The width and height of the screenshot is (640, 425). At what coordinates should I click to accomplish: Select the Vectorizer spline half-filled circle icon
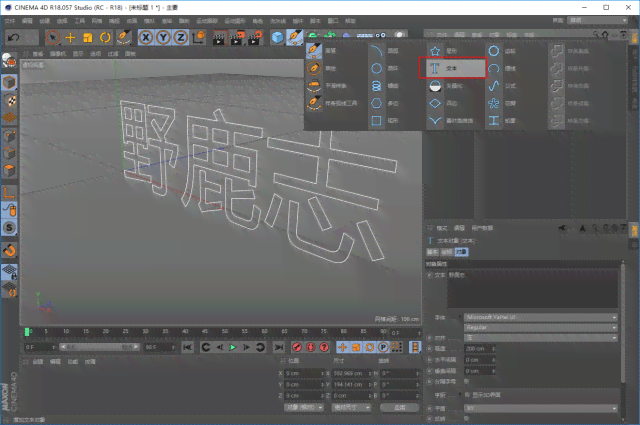tap(435, 86)
